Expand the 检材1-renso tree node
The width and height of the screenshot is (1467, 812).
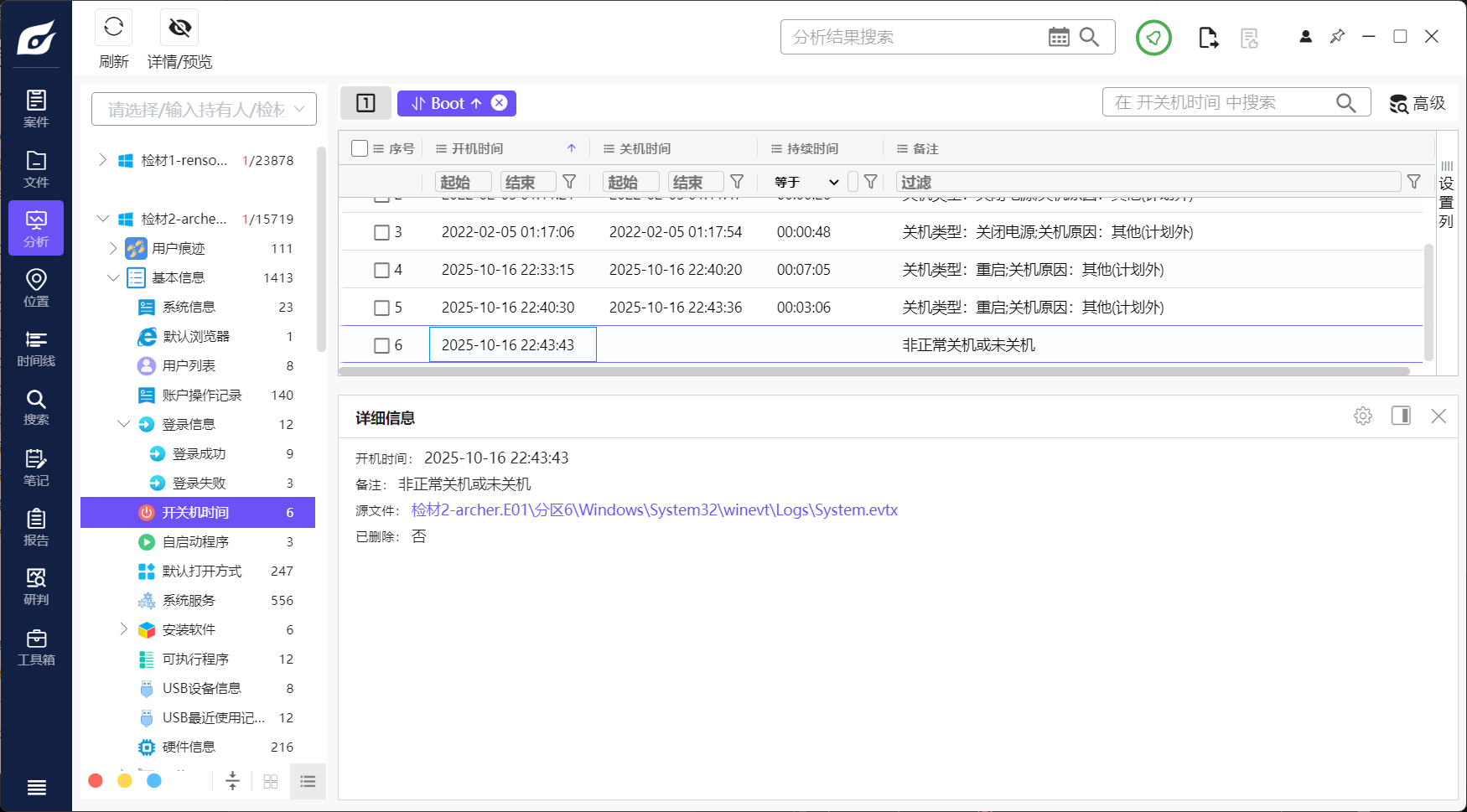pos(102,159)
